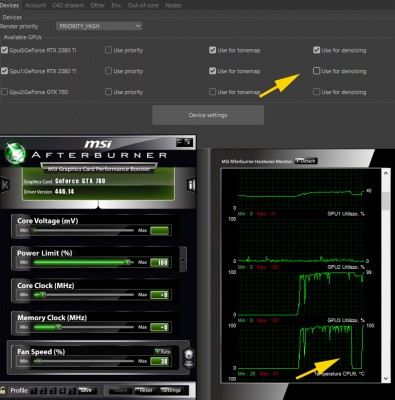Select Afterburner profile slot 2

44,391
